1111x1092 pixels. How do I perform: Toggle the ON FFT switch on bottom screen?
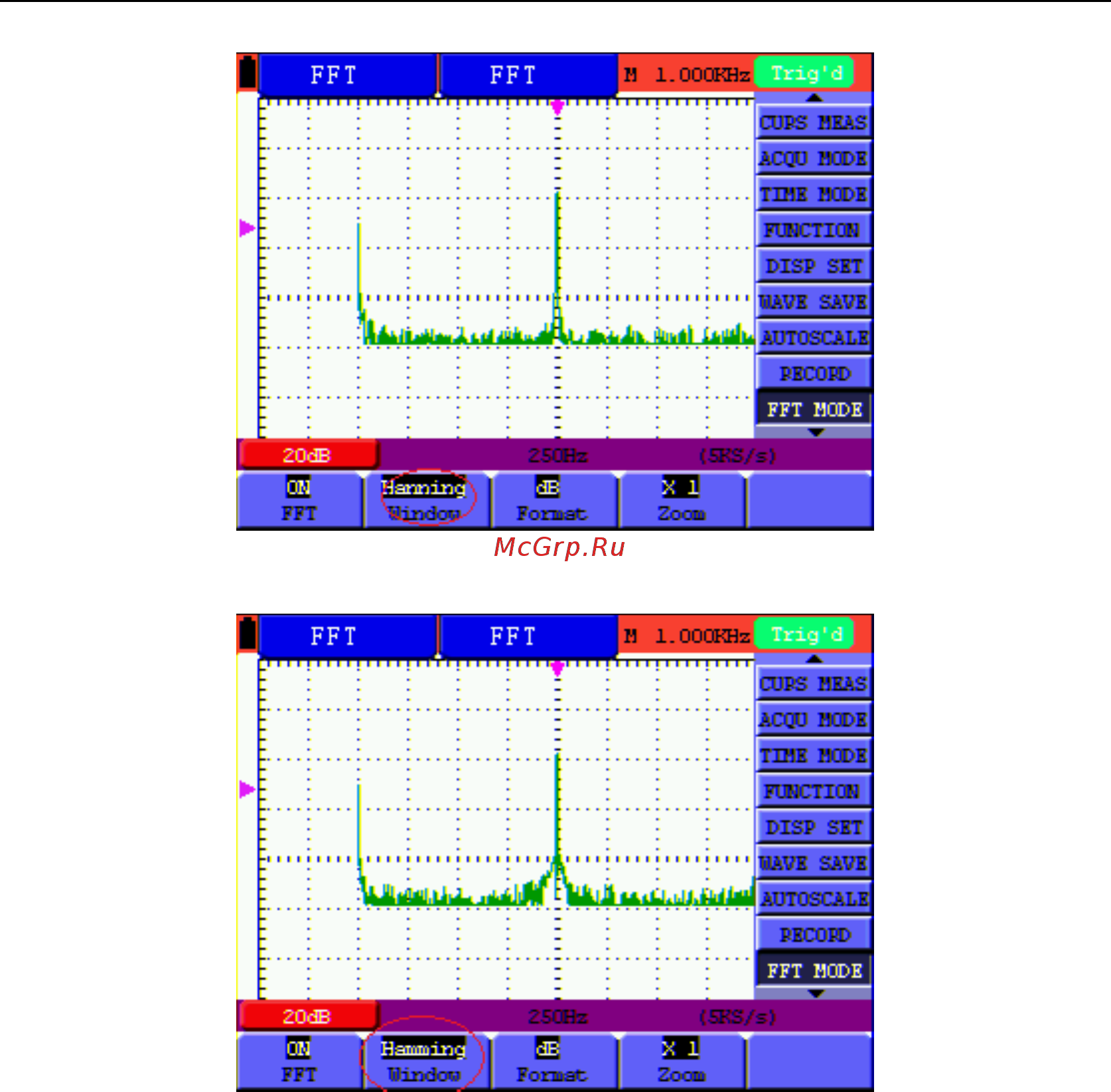tap(299, 1061)
